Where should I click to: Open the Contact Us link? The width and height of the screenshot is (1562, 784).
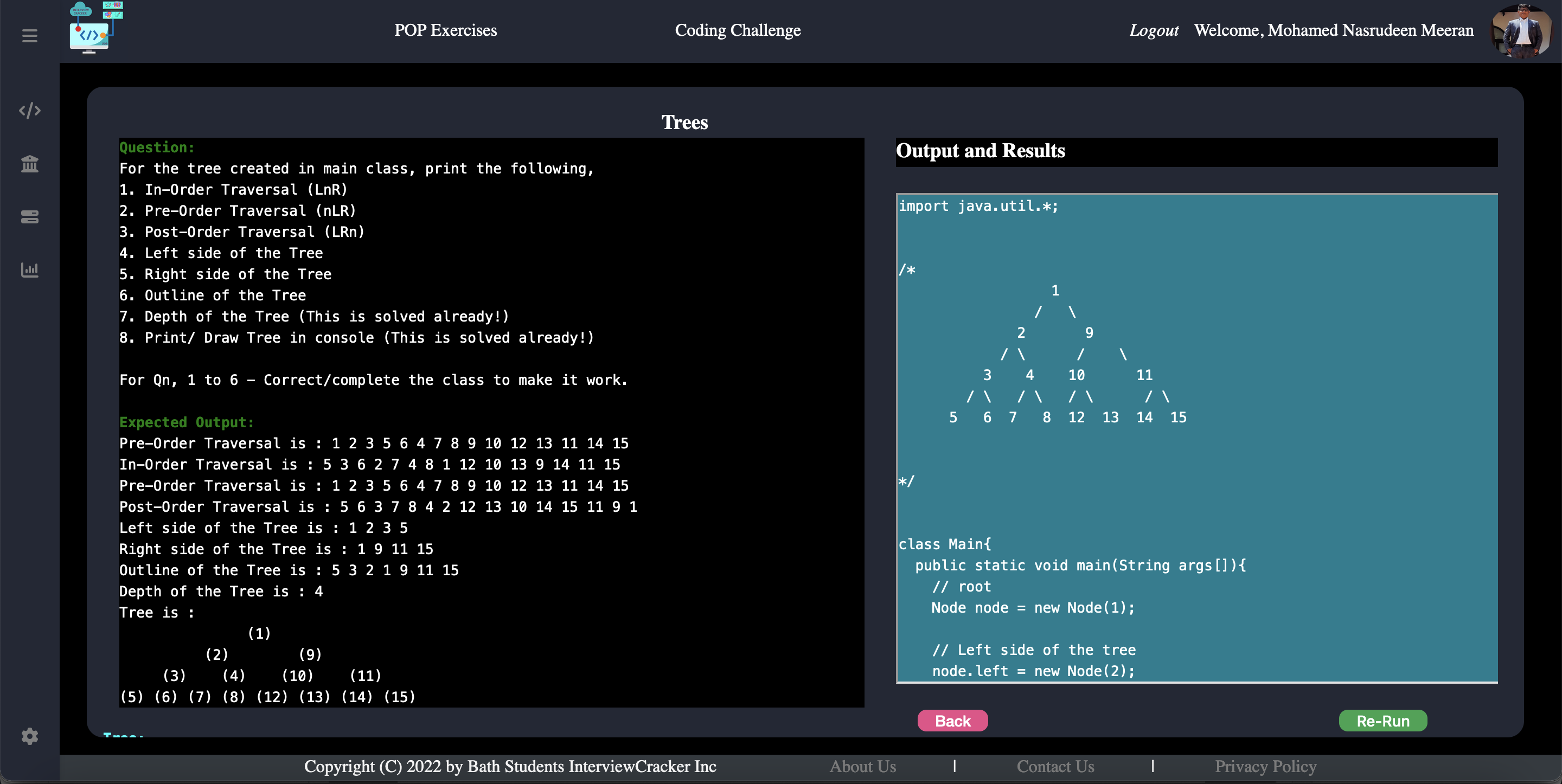tap(1055, 766)
